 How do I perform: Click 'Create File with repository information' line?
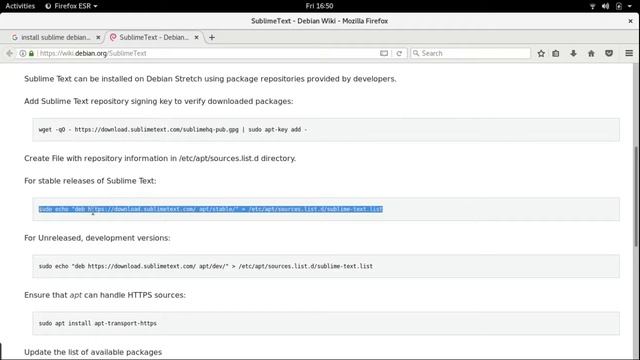click(160, 158)
